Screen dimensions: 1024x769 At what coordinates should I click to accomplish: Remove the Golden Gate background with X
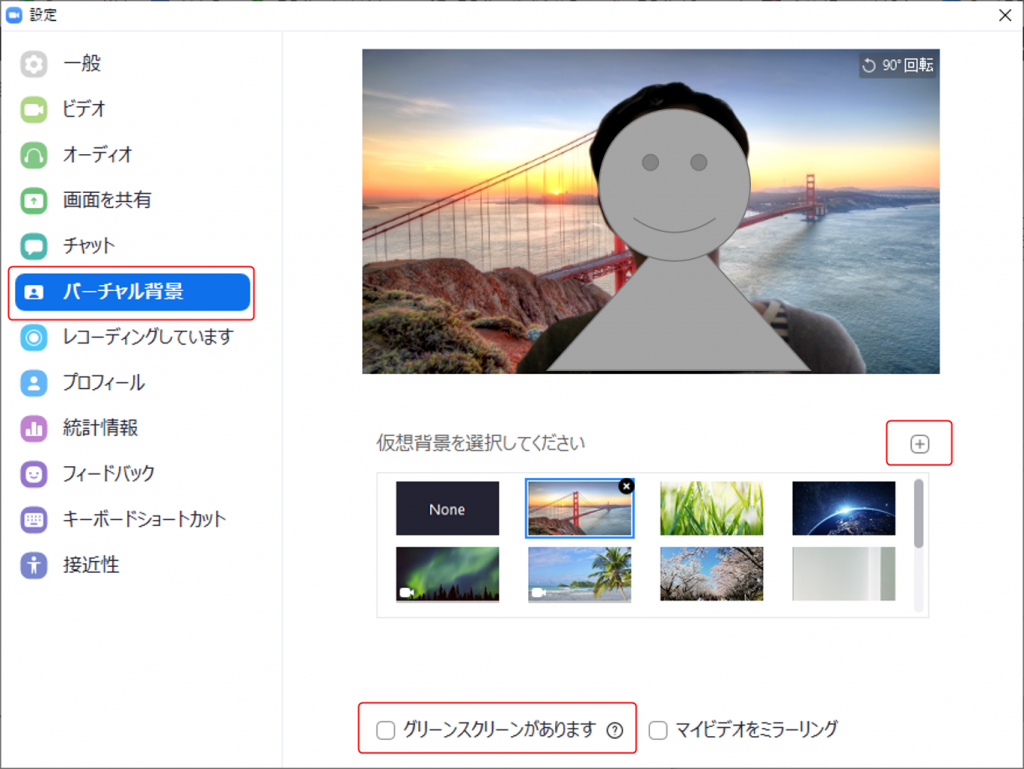point(626,486)
